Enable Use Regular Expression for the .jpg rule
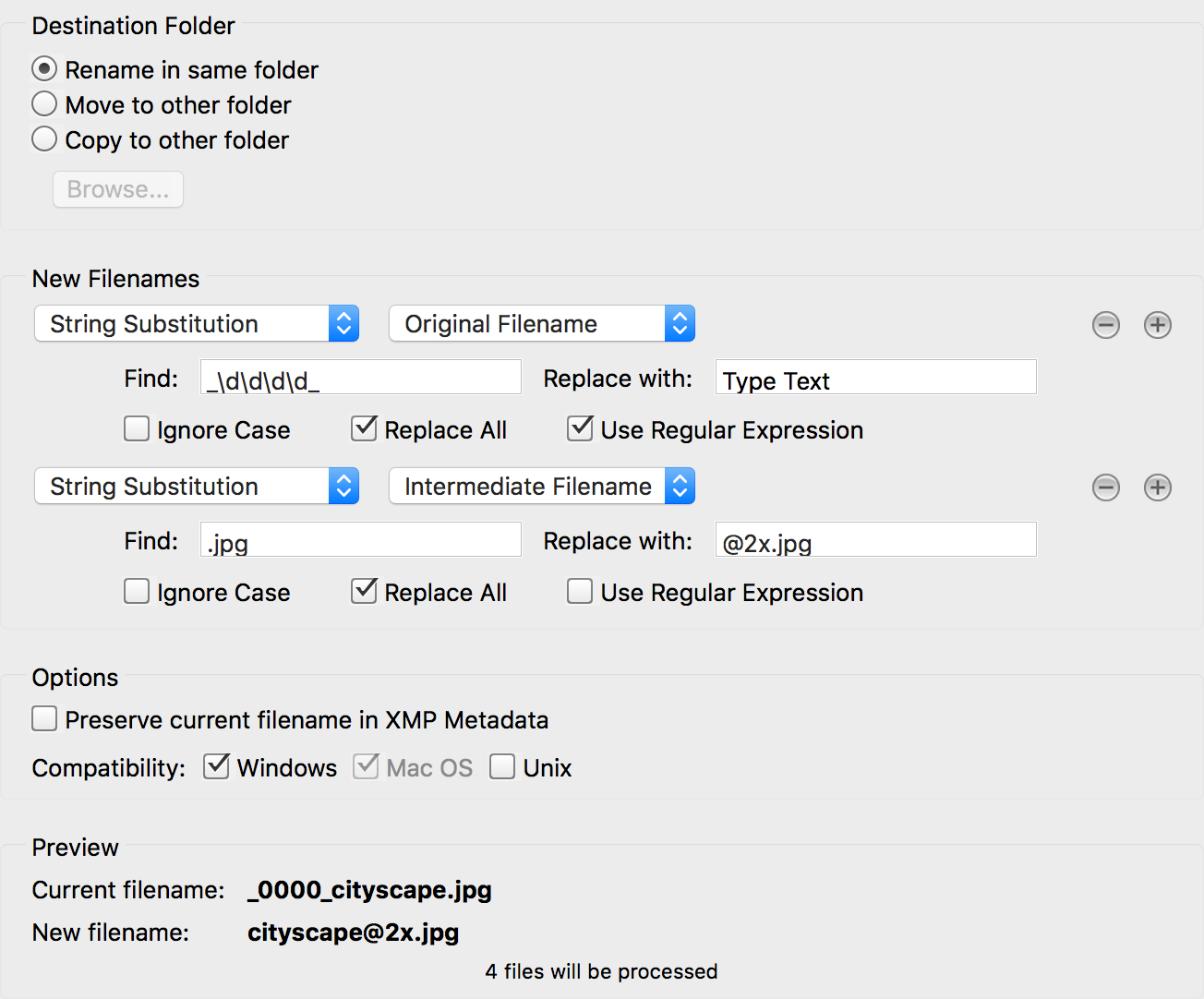1204x999 pixels. (x=579, y=591)
